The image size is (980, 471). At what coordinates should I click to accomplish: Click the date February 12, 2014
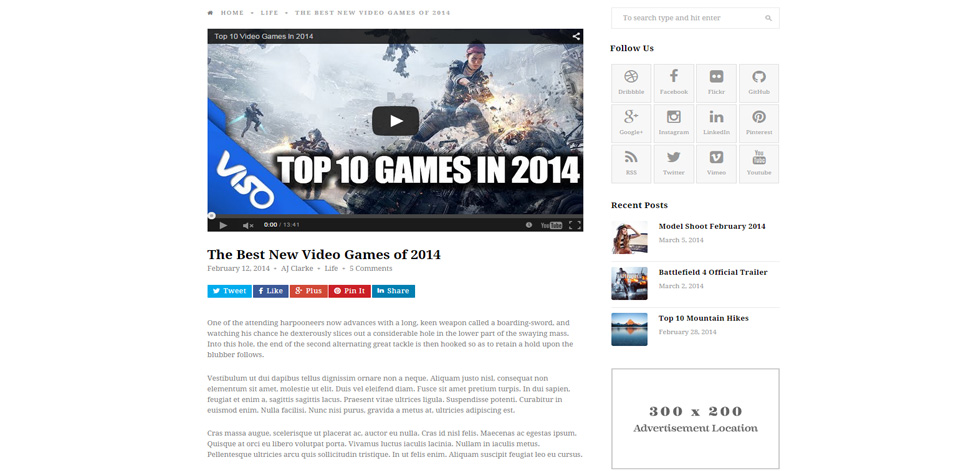click(238, 269)
